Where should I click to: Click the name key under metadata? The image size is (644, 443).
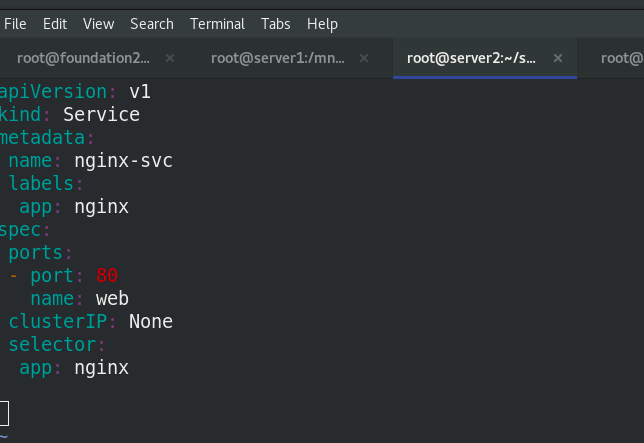(30, 161)
